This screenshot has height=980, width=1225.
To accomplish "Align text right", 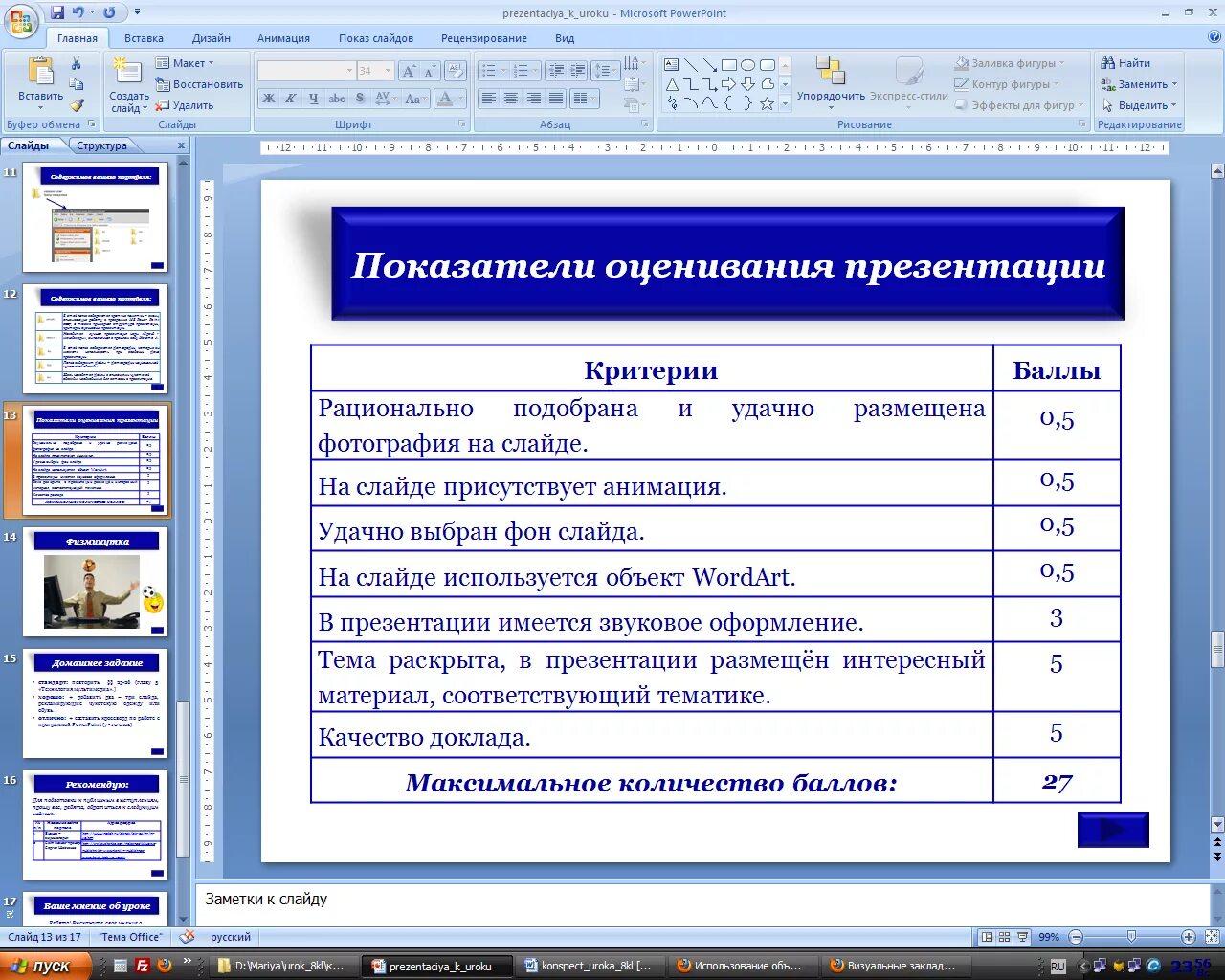I will (533, 99).
